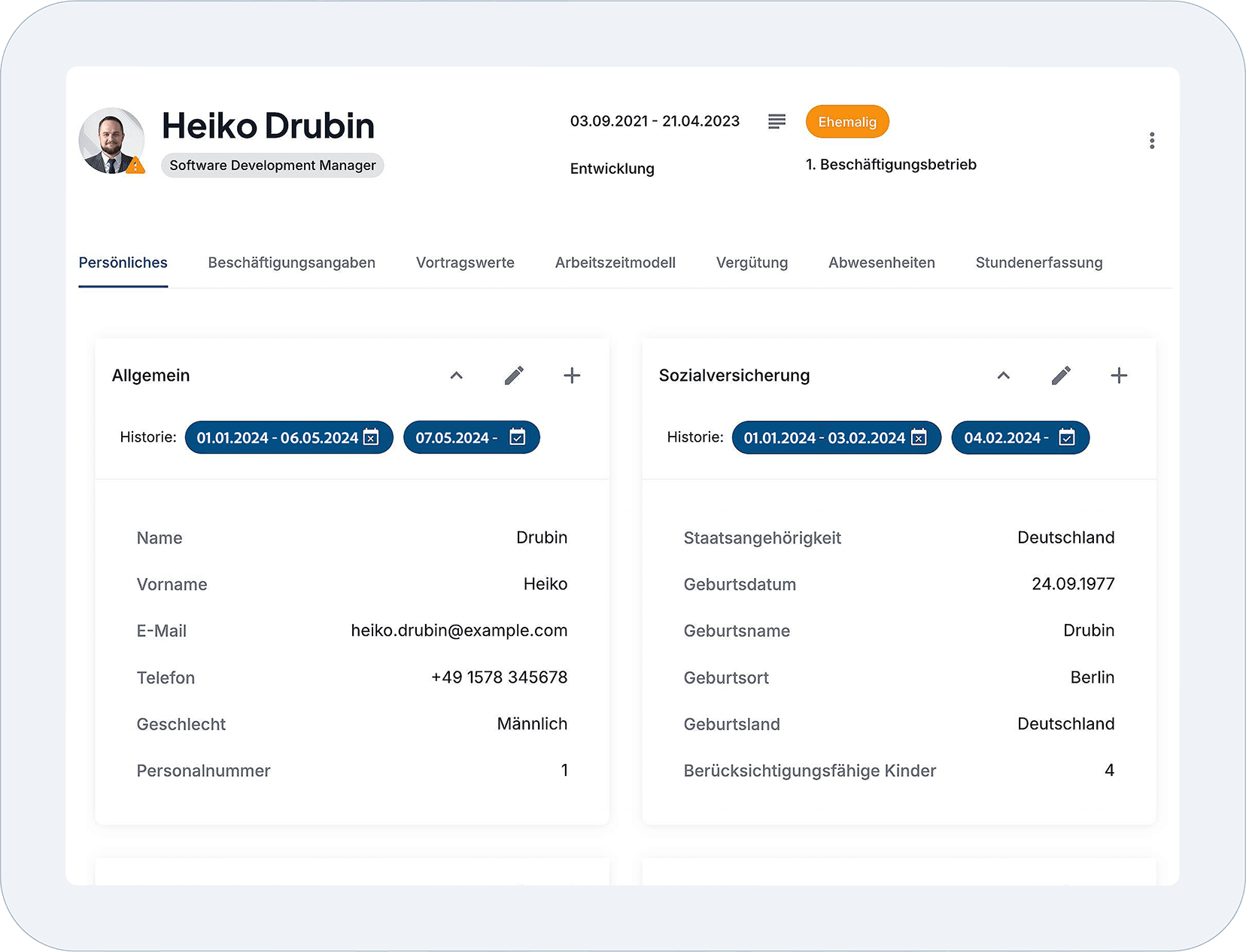
Task: Show the Abwesenheiten tab
Action: click(x=881, y=263)
